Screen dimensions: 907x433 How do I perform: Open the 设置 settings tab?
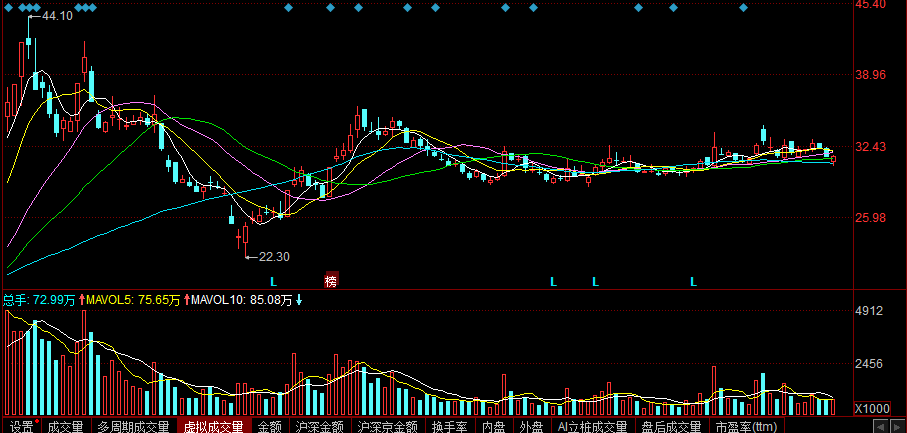point(22,427)
